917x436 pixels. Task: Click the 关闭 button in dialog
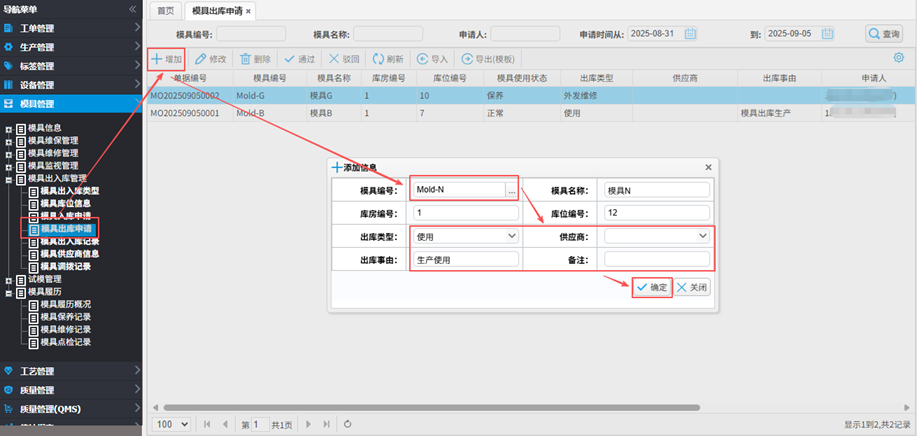(692, 287)
